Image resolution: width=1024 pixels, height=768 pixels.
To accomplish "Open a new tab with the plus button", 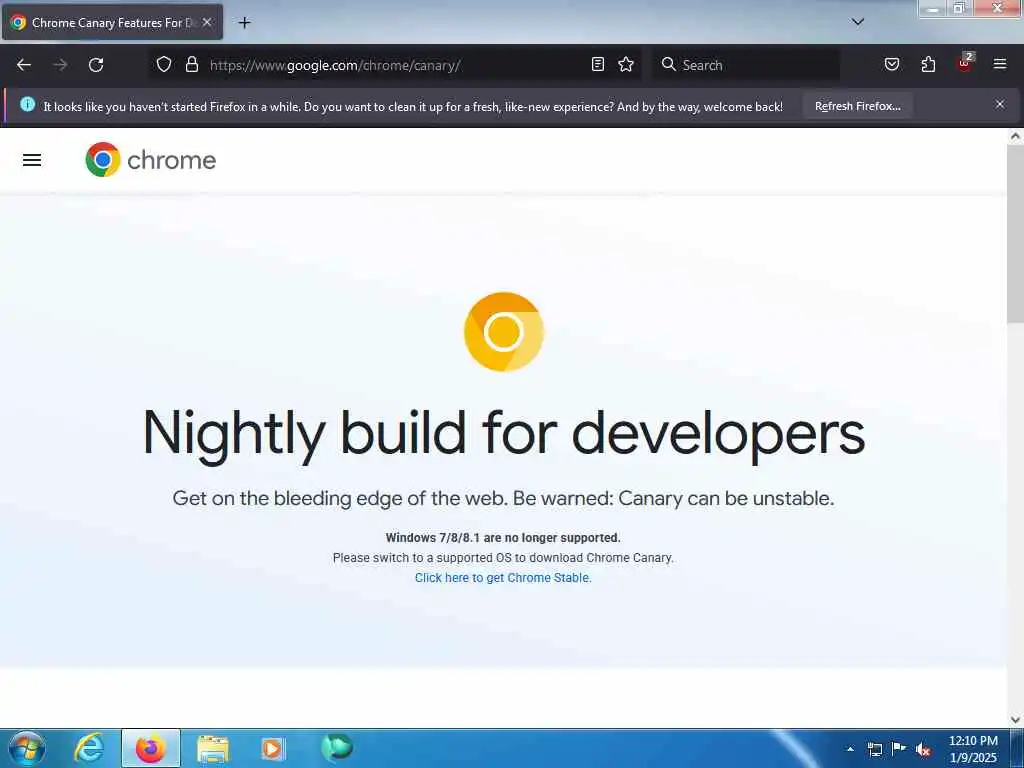I will click(x=244, y=23).
